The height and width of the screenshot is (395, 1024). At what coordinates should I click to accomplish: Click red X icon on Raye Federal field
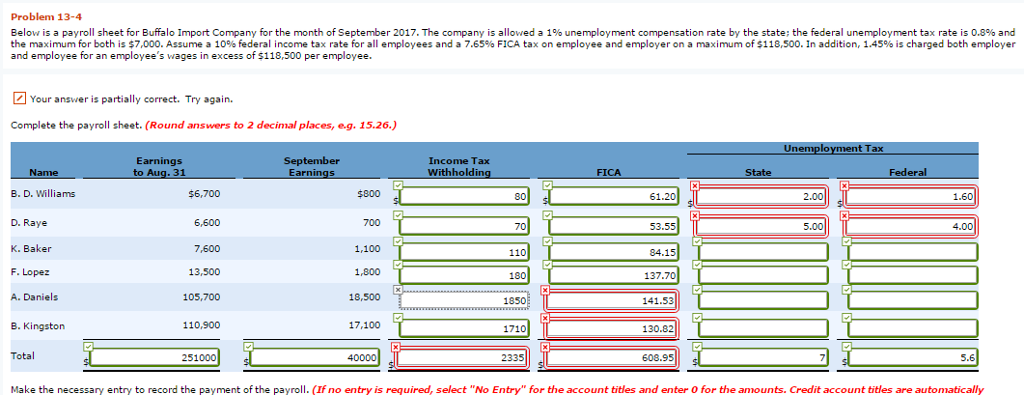click(844, 215)
